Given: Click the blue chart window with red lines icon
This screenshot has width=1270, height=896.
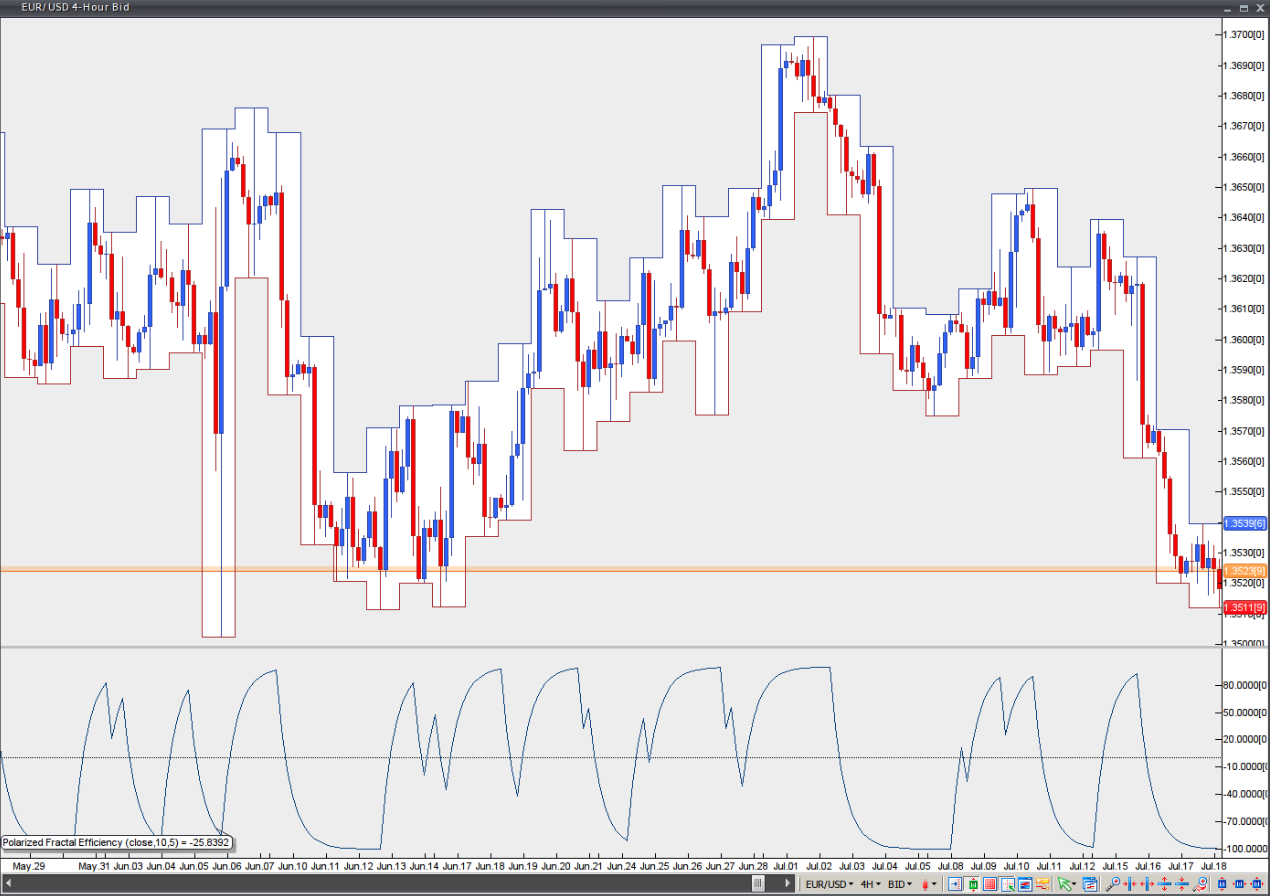Looking at the screenshot, I should pyautogui.click(x=1025, y=884).
